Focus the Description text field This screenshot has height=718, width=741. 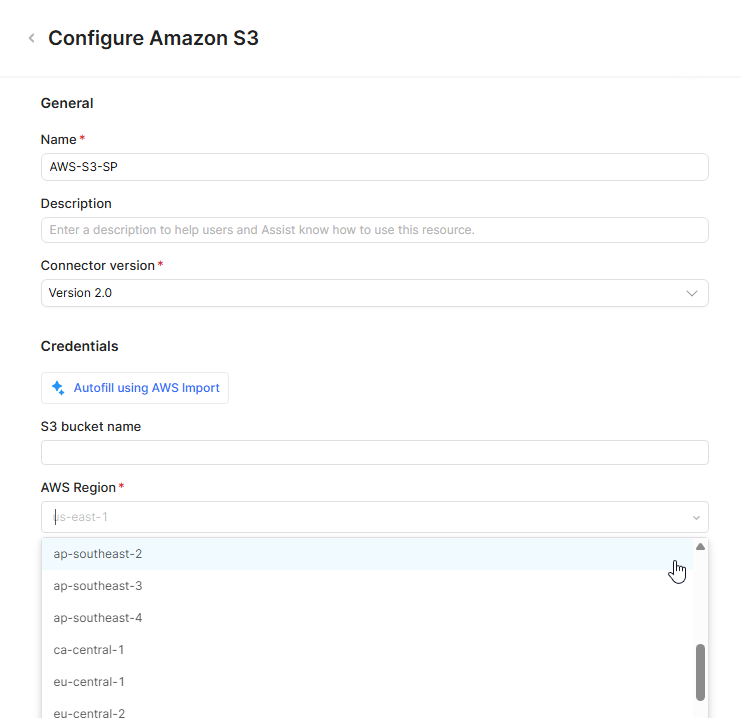374,230
